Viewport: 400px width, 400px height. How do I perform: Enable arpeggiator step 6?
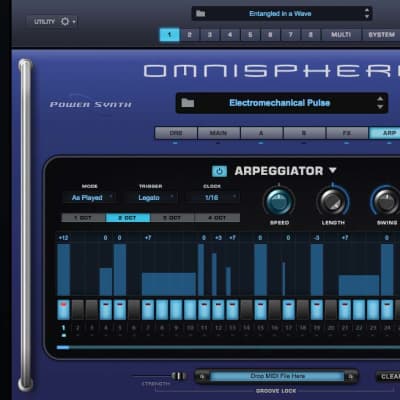pos(134,310)
